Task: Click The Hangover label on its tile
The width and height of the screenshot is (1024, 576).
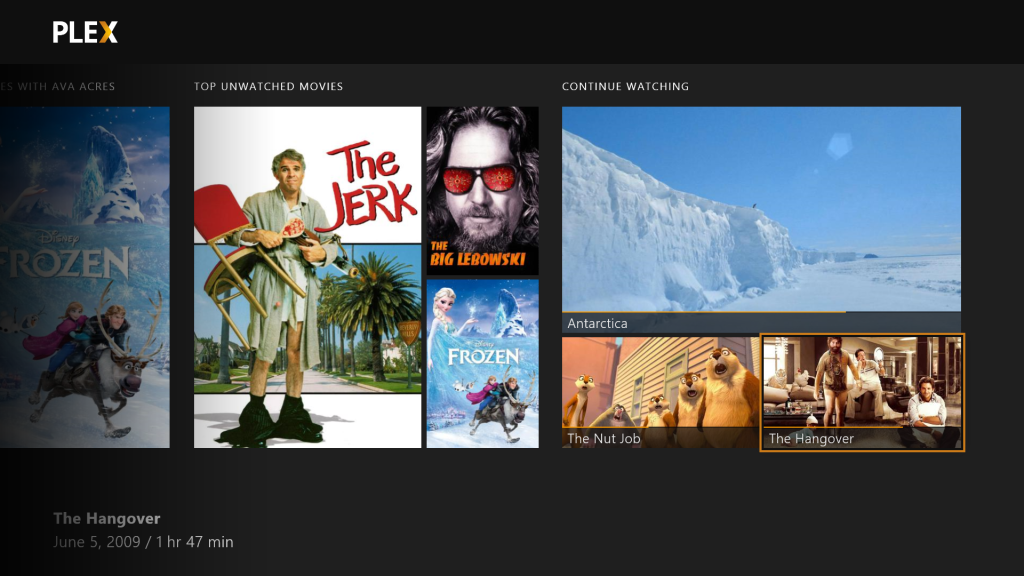Action: coord(811,439)
